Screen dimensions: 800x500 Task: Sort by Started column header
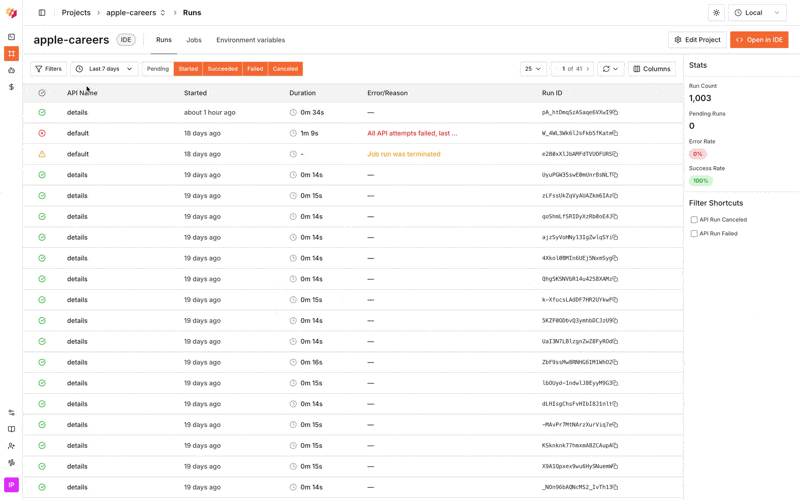(x=195, y=93)
